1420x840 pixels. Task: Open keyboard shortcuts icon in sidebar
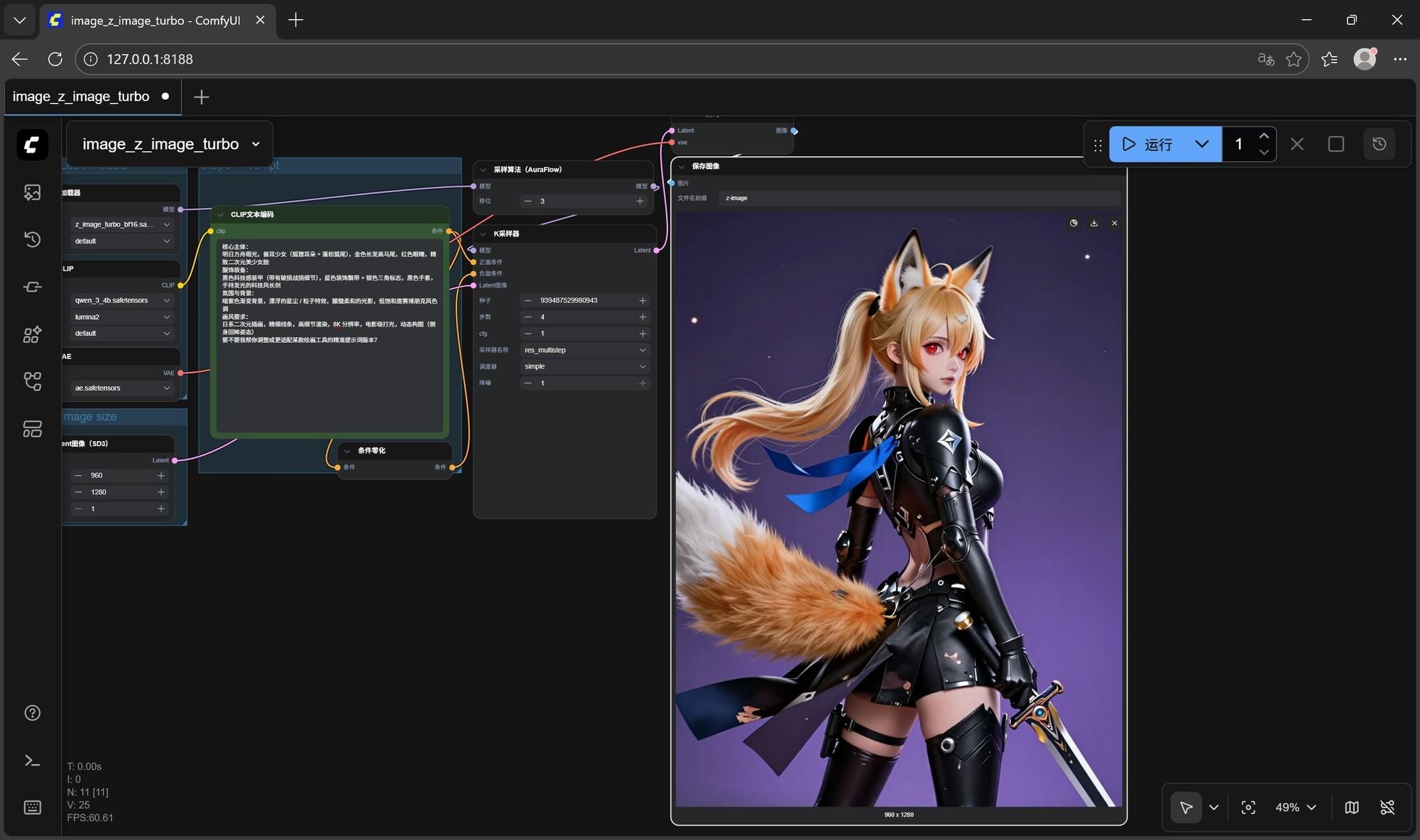click(32, 807)
